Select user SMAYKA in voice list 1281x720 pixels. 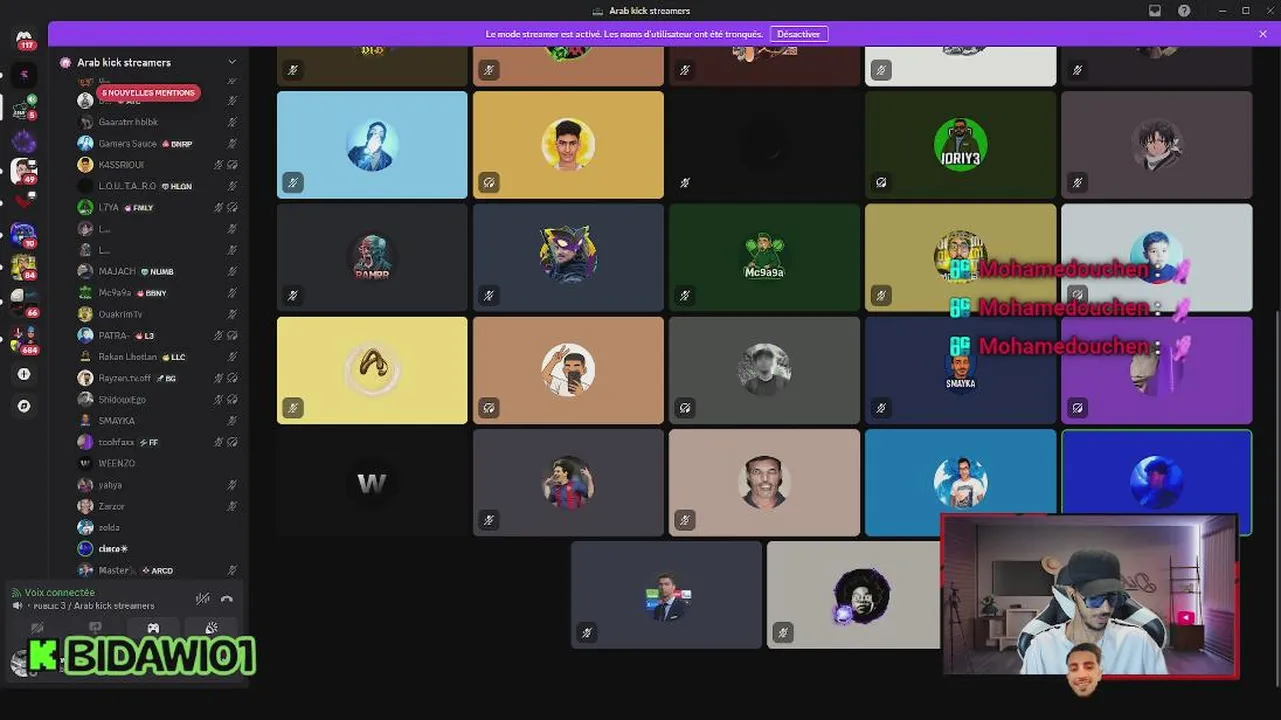click(157, 421)
